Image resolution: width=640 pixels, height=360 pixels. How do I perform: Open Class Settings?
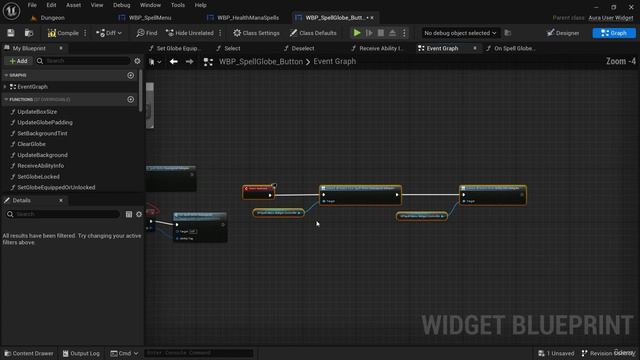(x=256, y=33)
